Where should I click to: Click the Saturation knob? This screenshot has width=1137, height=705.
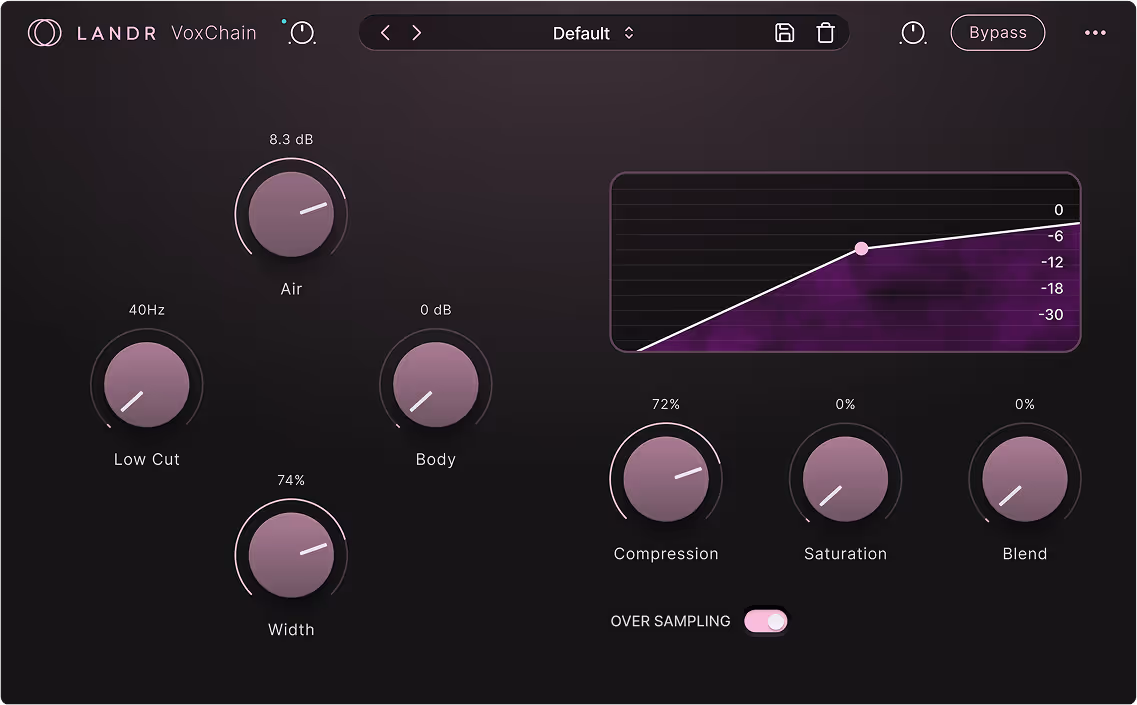845,479
